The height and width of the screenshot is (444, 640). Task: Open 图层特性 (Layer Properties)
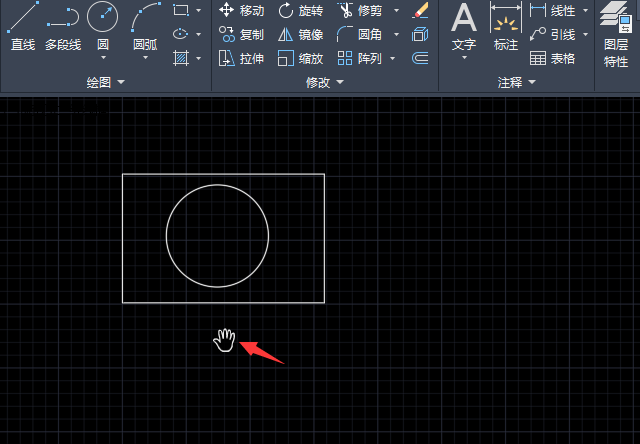(x=616, y=34)
